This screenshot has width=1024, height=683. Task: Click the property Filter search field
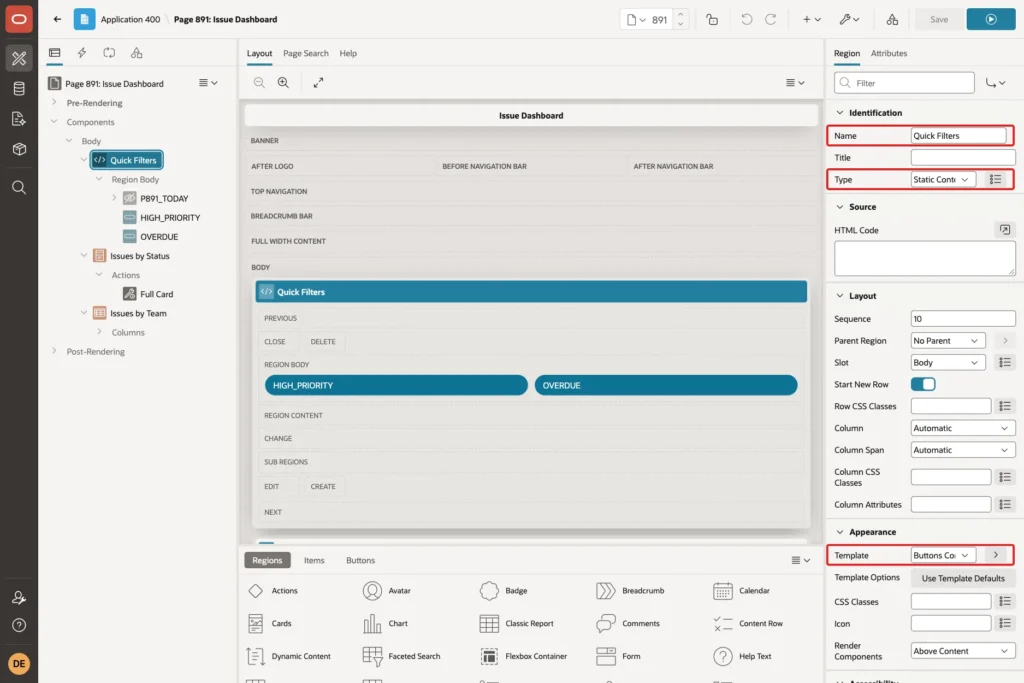pos(904,83)
